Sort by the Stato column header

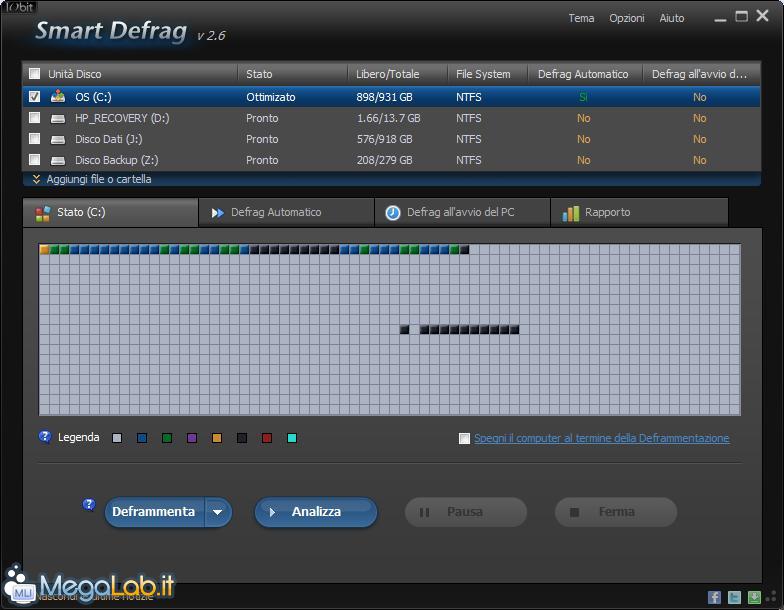[292, 74]
